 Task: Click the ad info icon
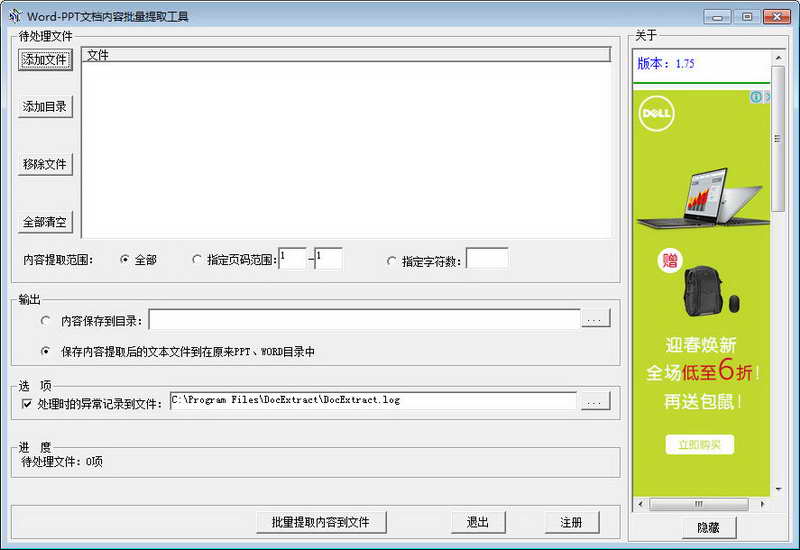(x=755, y=97)
